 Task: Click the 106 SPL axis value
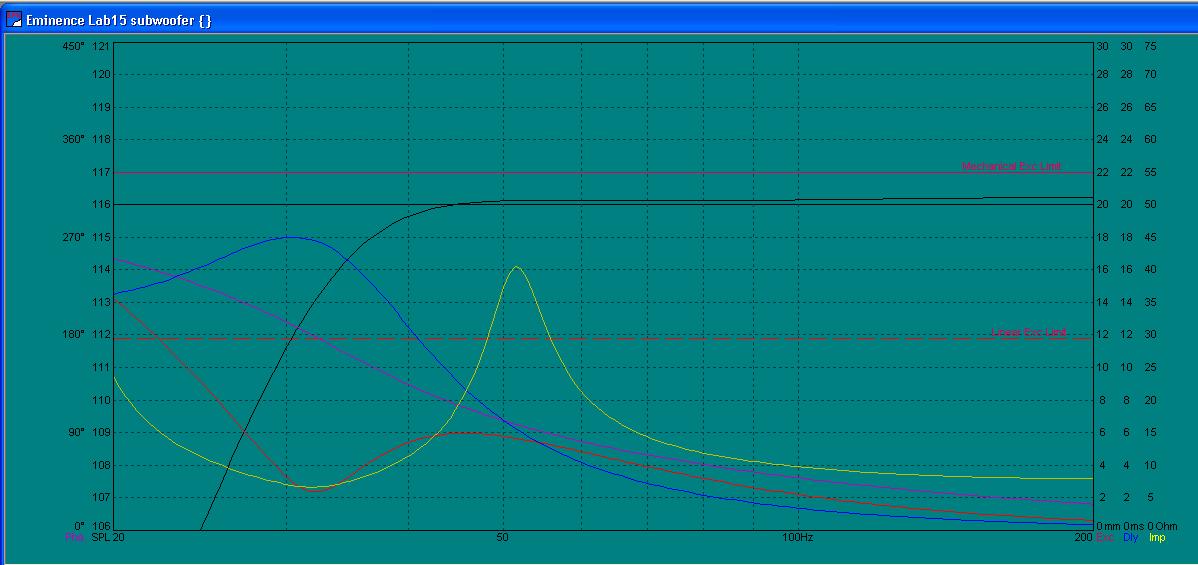[x=101, y=526]
